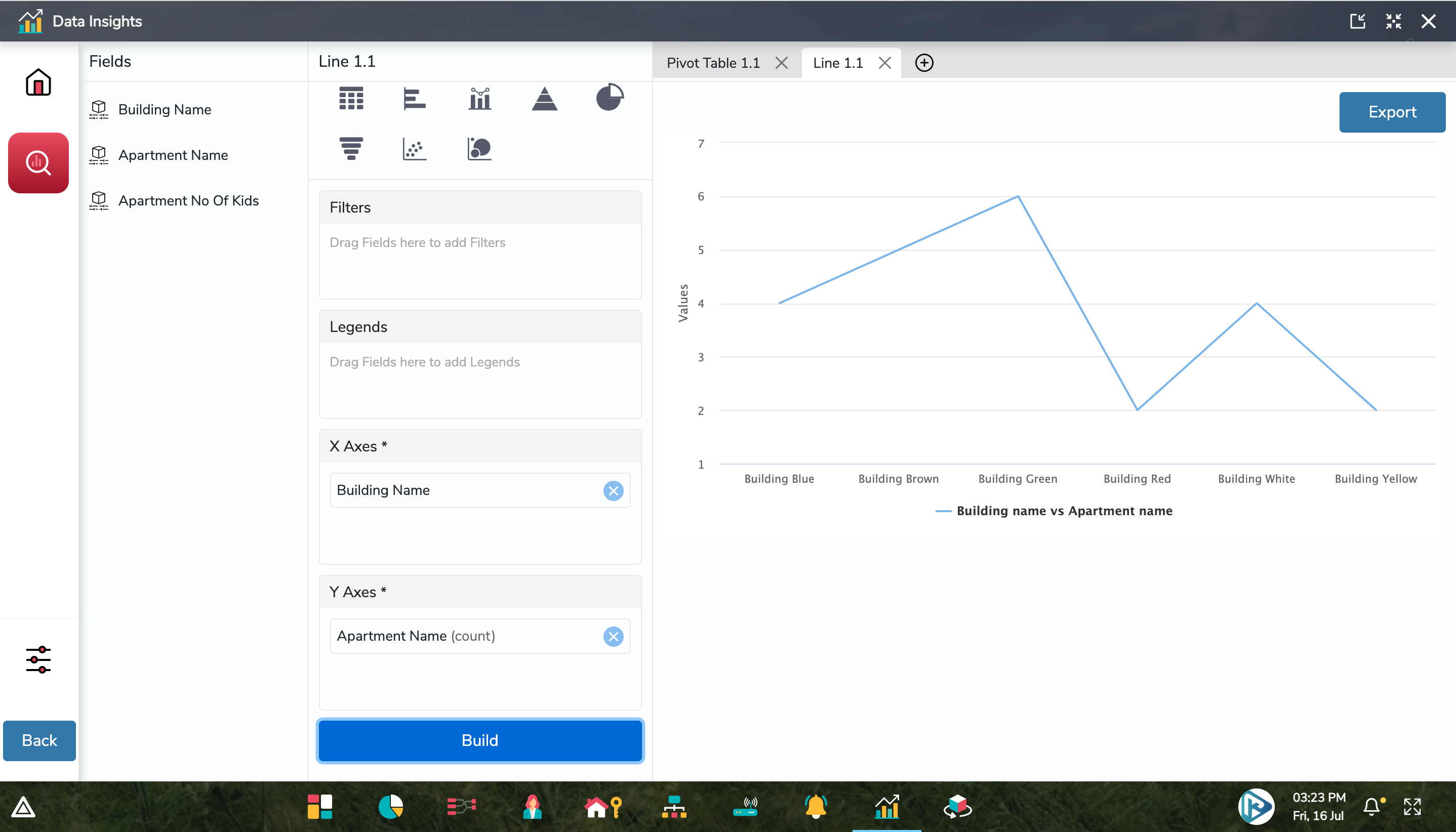
Task: Click the search/analytics sidebar icon
Action: coord(39,162)
